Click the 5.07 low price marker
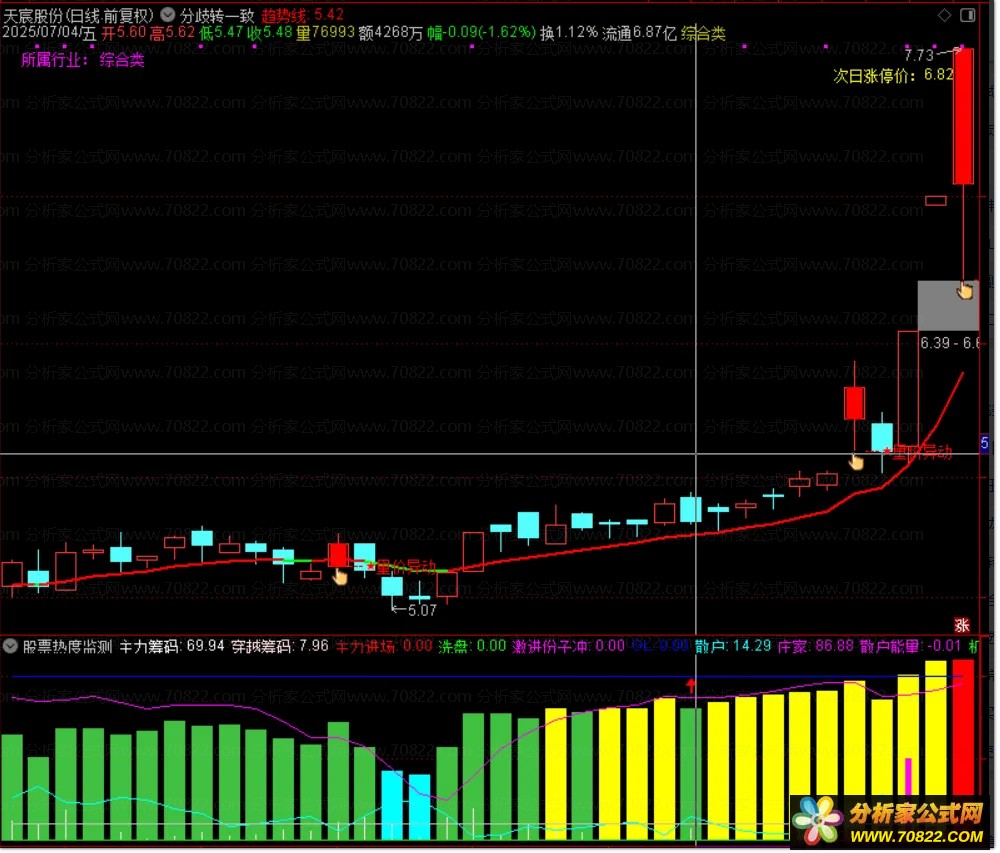This screenshot has height=853, width=1000. (x=422, y=611)
